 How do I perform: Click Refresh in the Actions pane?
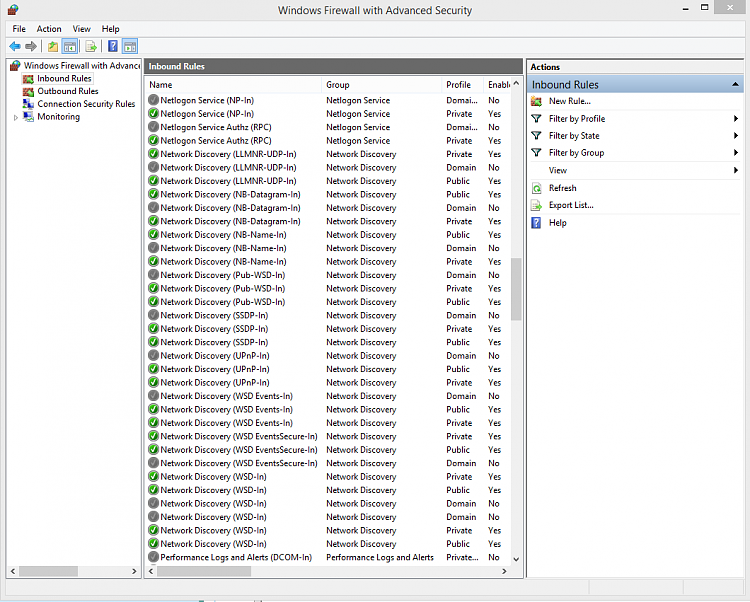[562, 188]
